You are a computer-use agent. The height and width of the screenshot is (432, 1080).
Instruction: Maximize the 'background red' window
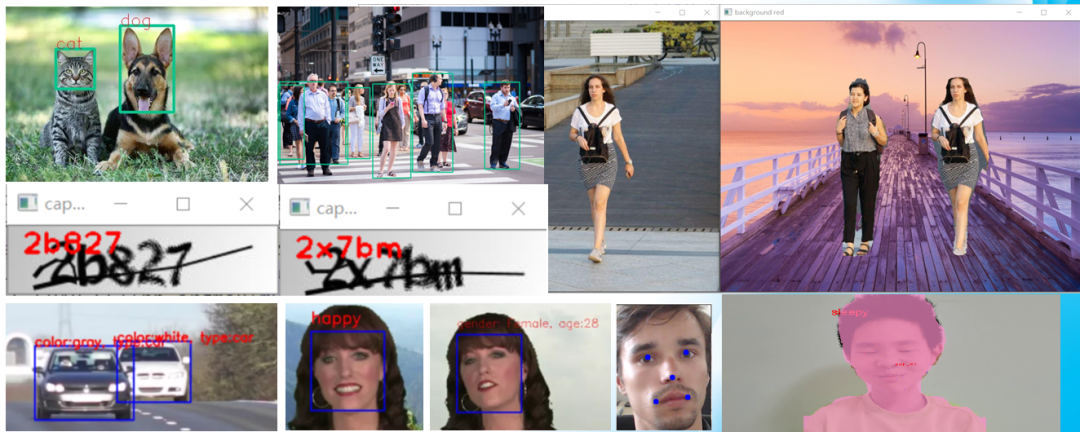[1043, 12]
